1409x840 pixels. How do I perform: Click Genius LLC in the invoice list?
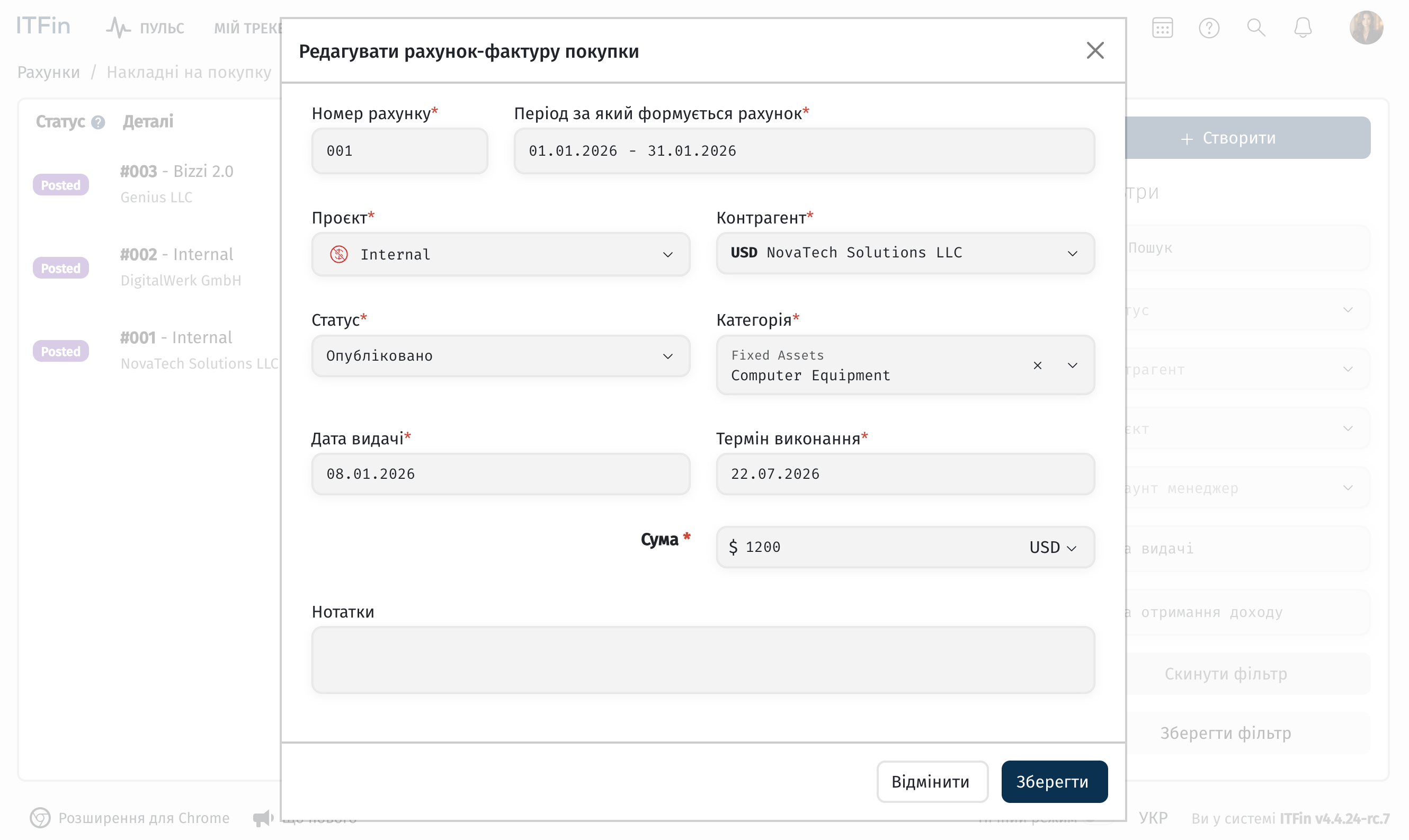(x=156, y=198)
